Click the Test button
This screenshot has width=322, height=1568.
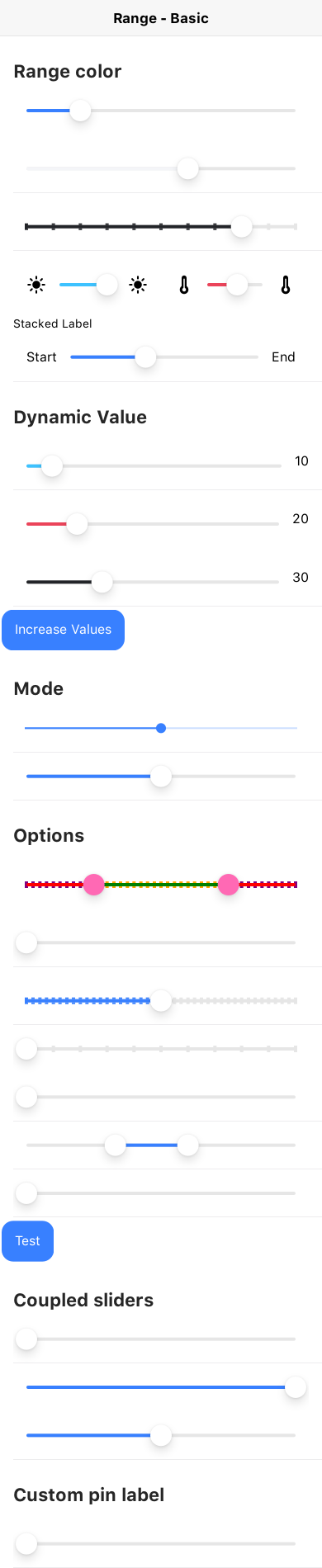pyautogui.click(x=27, y=1241)
